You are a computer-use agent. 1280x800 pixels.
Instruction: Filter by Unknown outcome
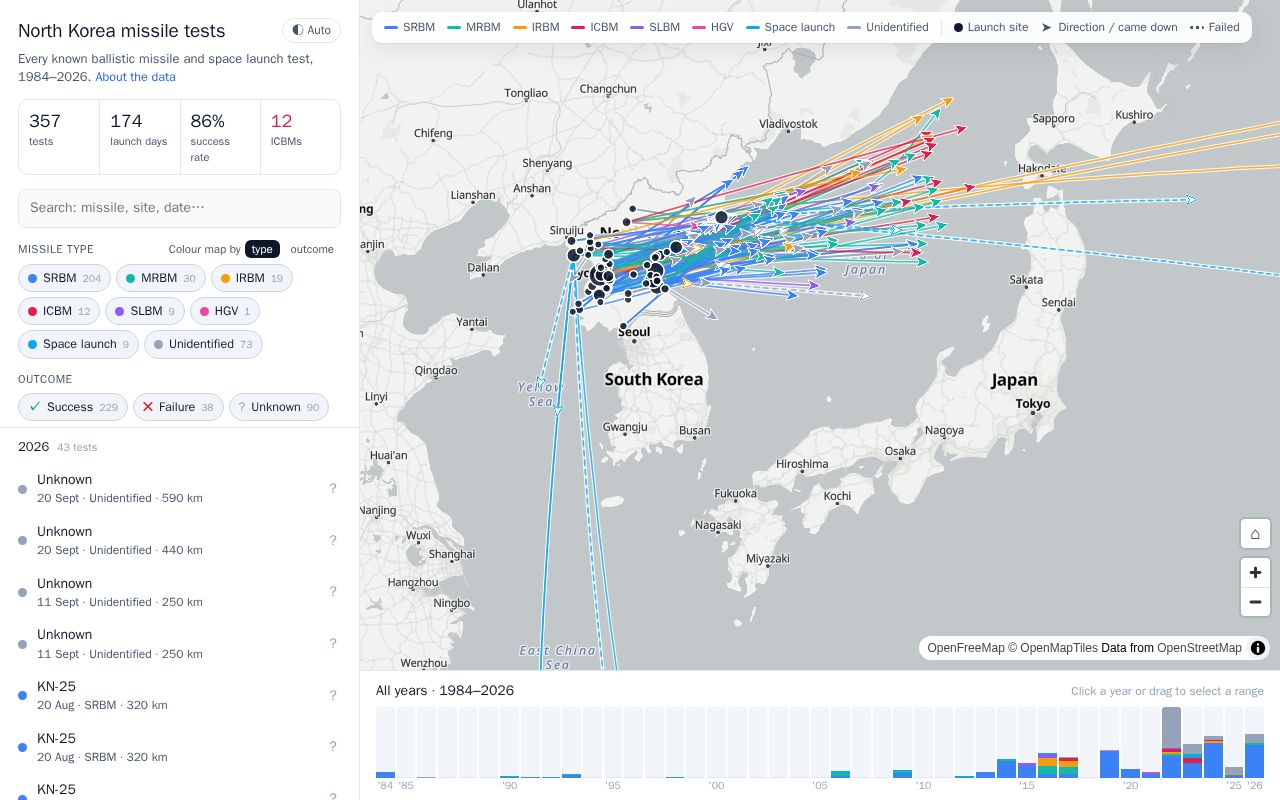(279, 407)
